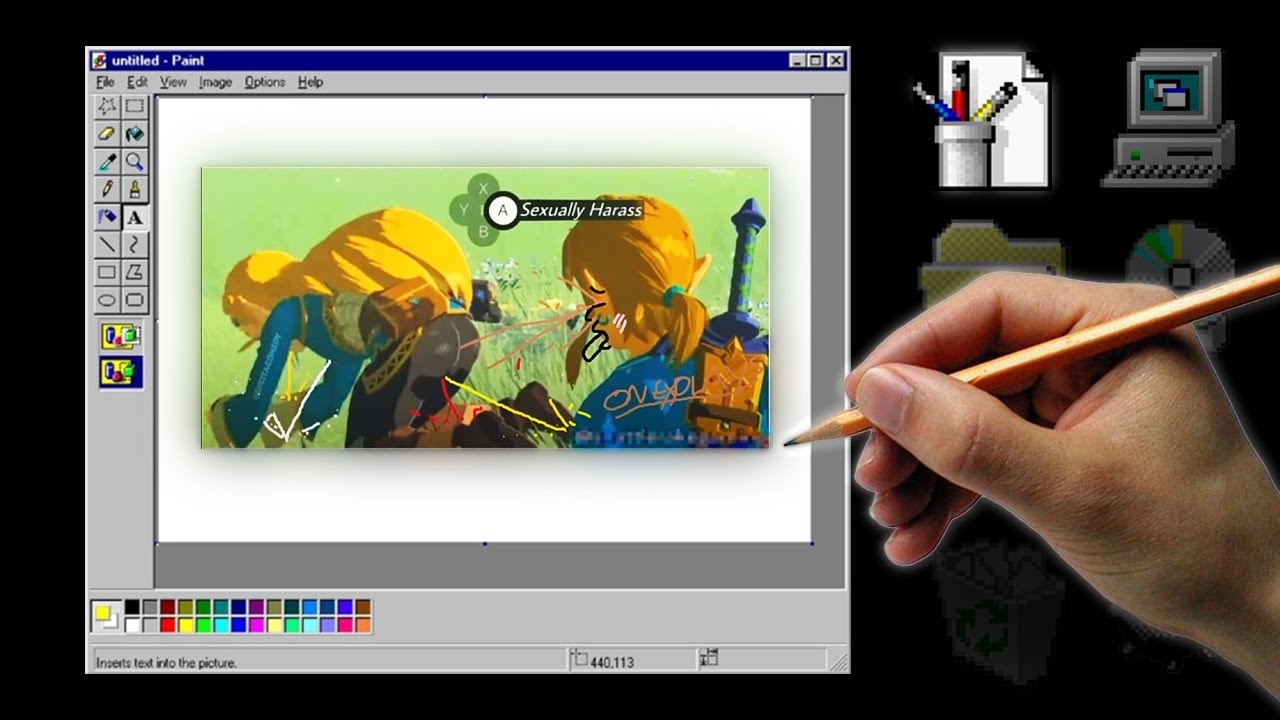Image resolution: width=1280 pixels, height=720 pixels.
Task: Click the Text tool labeled A
Action: [x=134, y=216]
